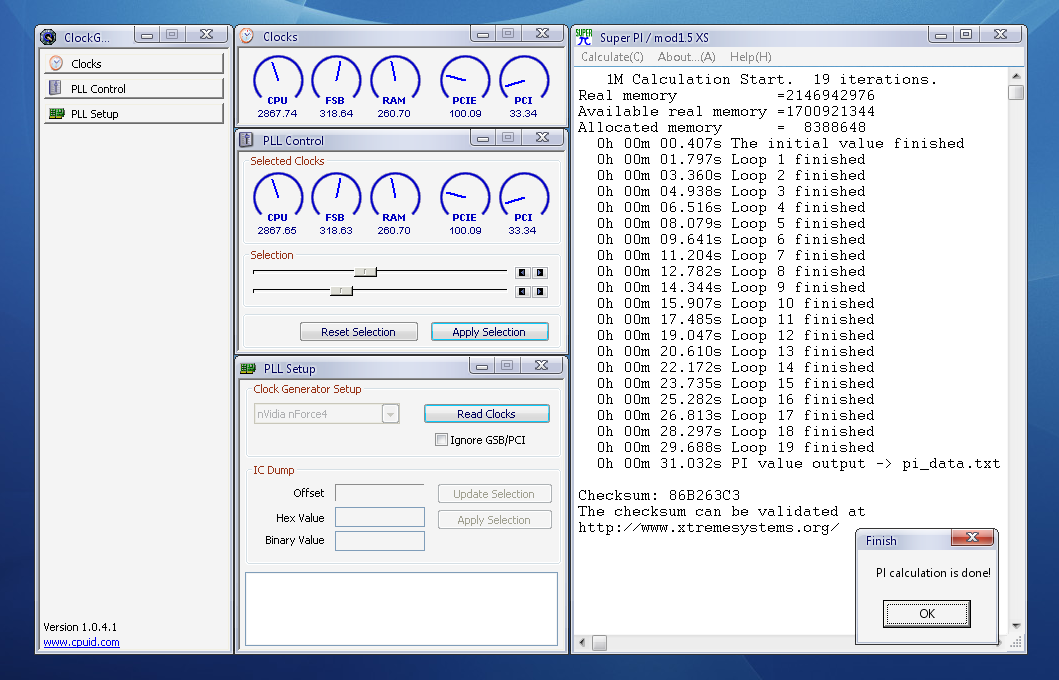Screen dimensions: 1059x680
Task: Minimize the Clocks window
Action: [482, 34]
